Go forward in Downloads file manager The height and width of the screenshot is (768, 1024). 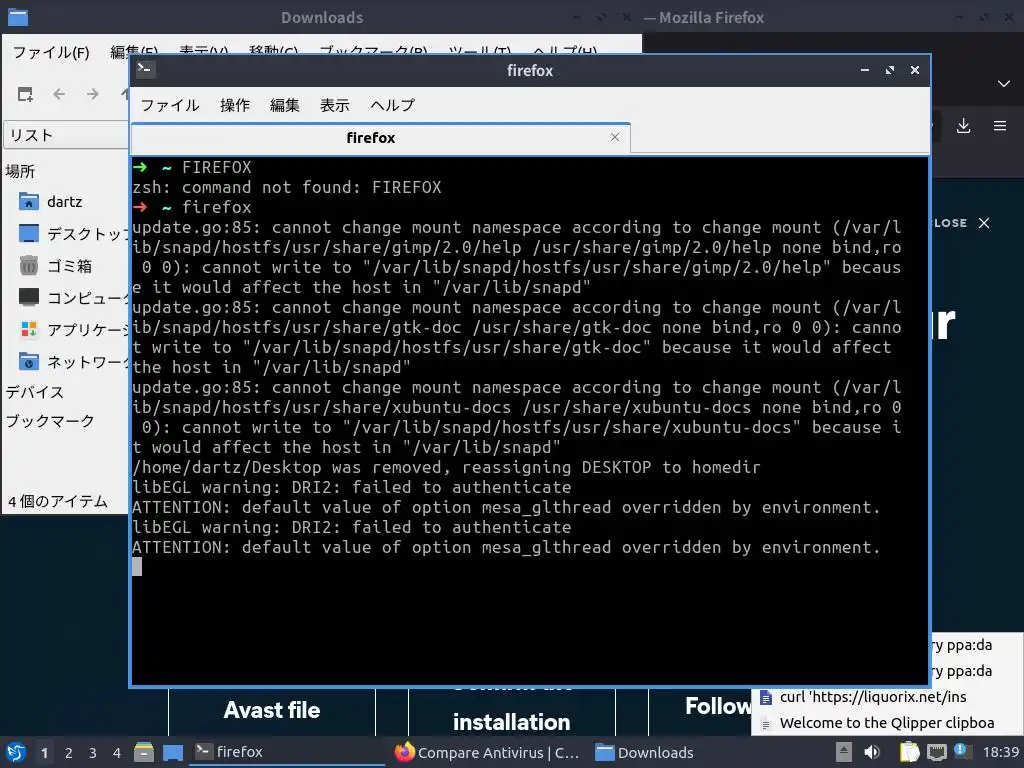point(93,94)
